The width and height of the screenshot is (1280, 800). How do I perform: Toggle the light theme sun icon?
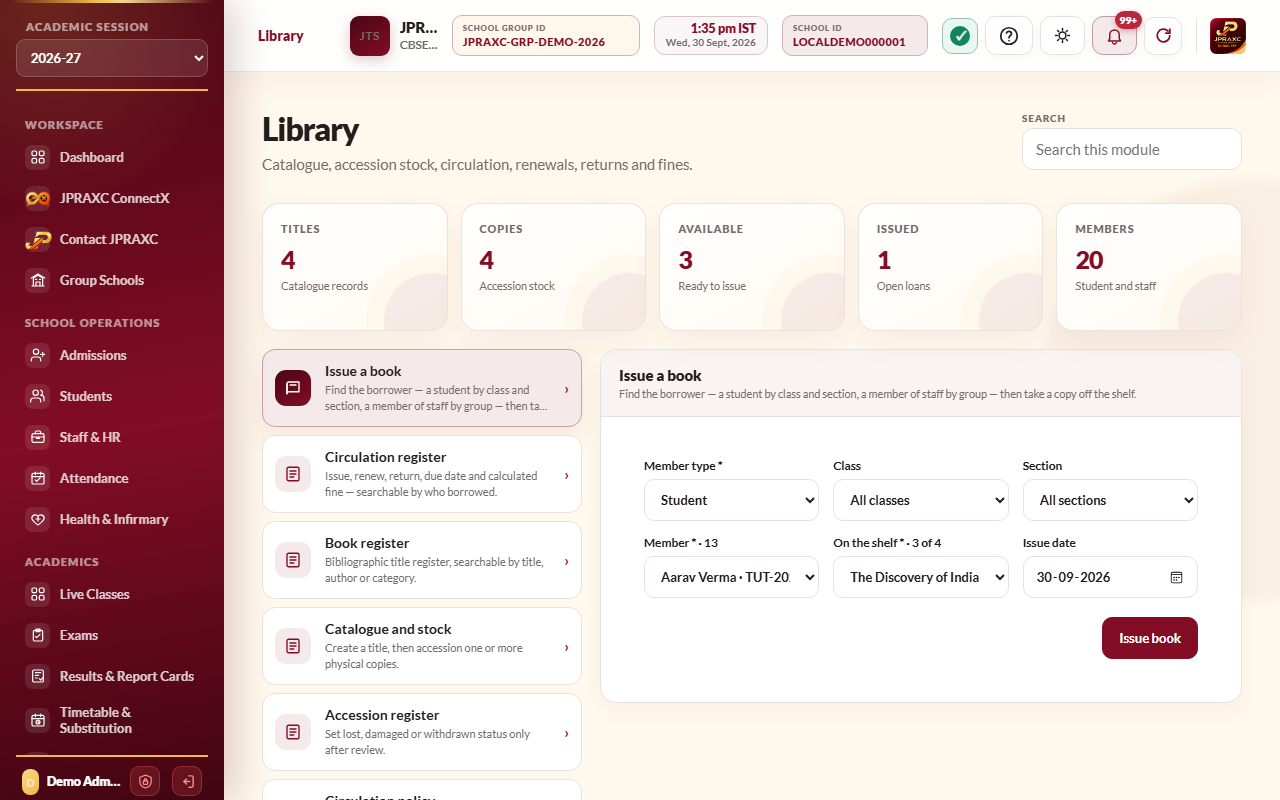[1062, 36]
